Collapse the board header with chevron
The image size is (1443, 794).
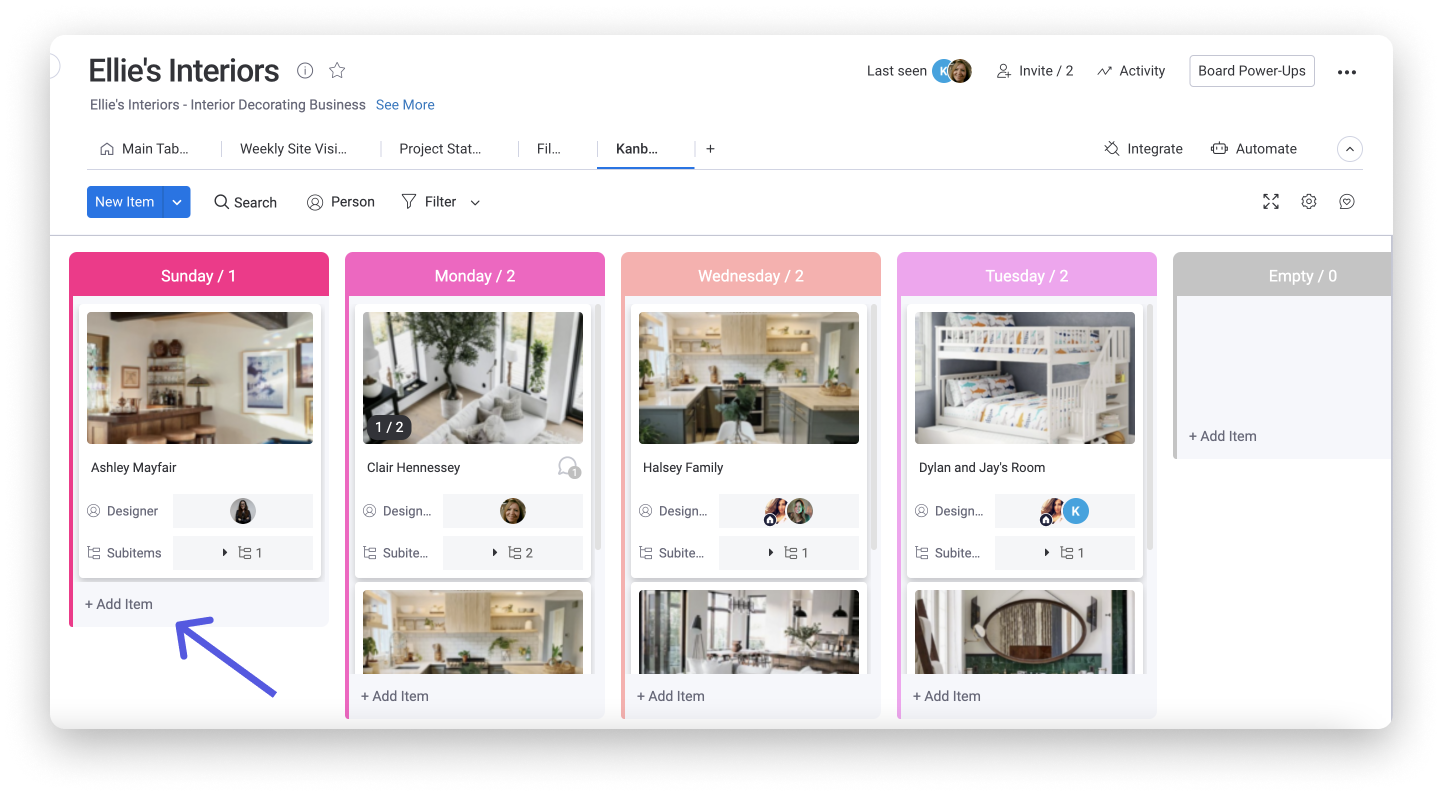pyautogui.click(x=1350, y=149)
